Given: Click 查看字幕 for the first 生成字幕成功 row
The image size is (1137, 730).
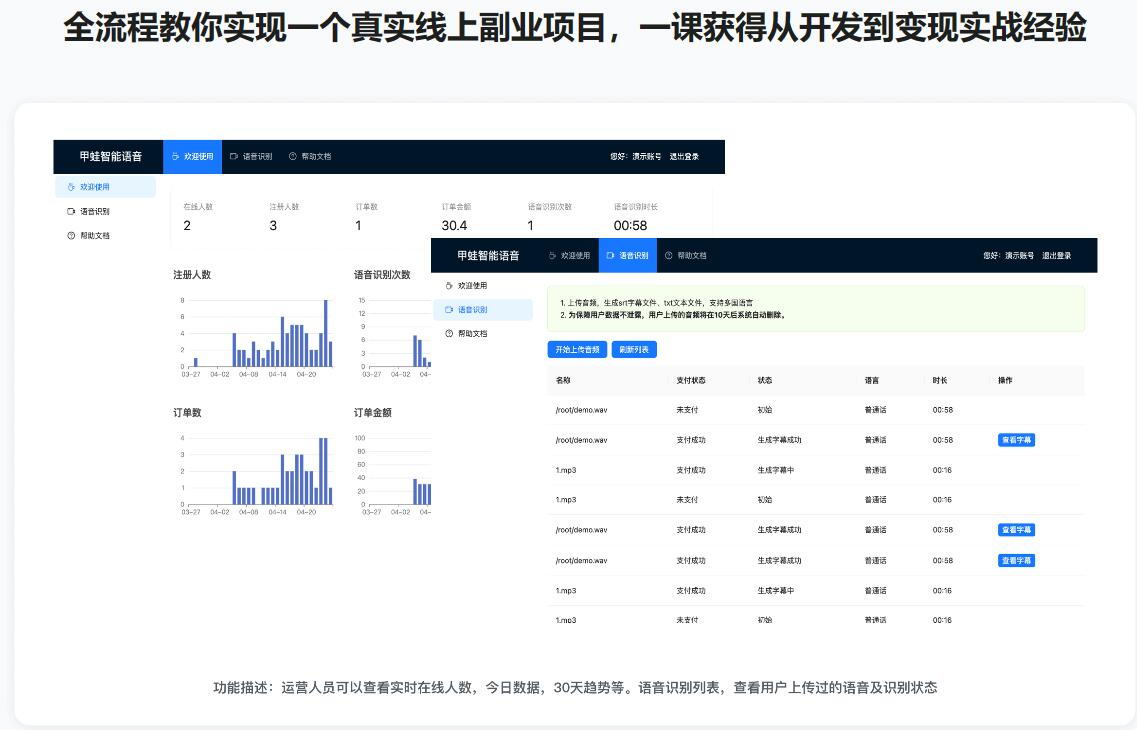Looking at the screenshot, I should coord(1016,440).
